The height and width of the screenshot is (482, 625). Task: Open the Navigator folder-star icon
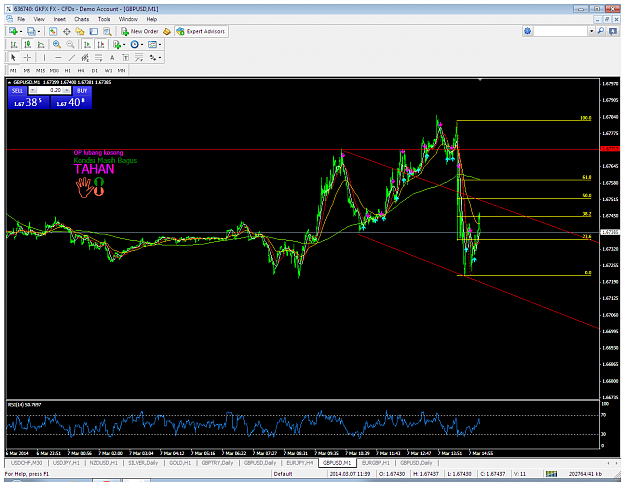click(80, 31)
